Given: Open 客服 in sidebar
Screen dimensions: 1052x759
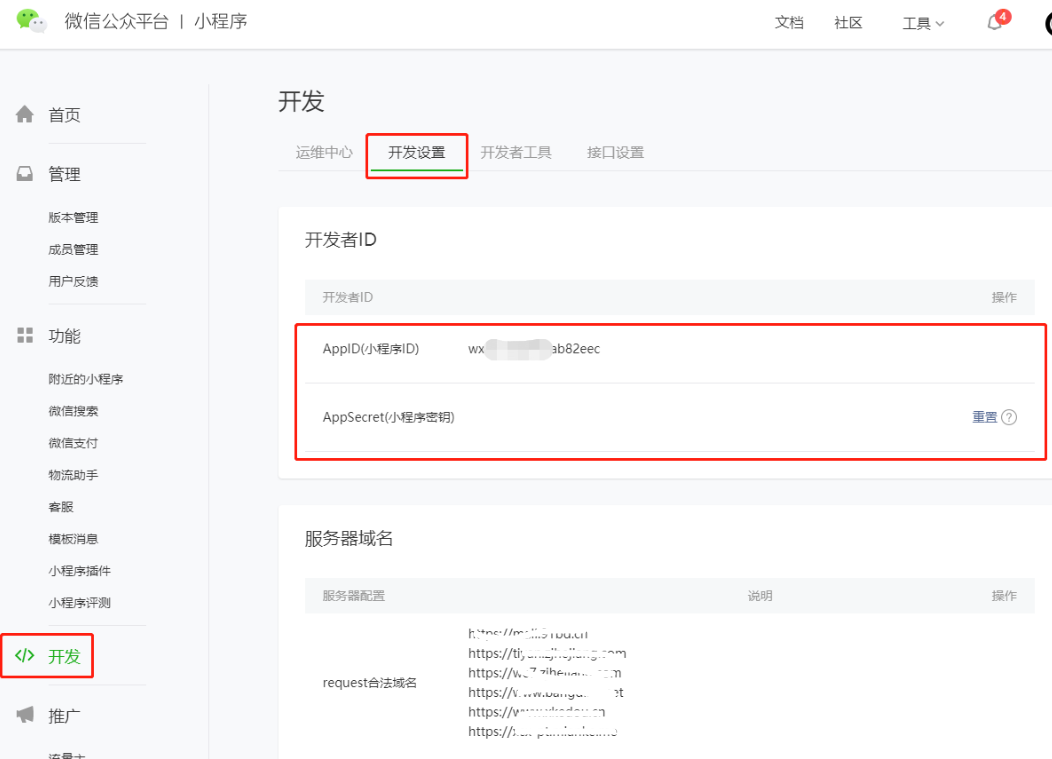Looking at the screenshot, I should click(x=61, y=507).
